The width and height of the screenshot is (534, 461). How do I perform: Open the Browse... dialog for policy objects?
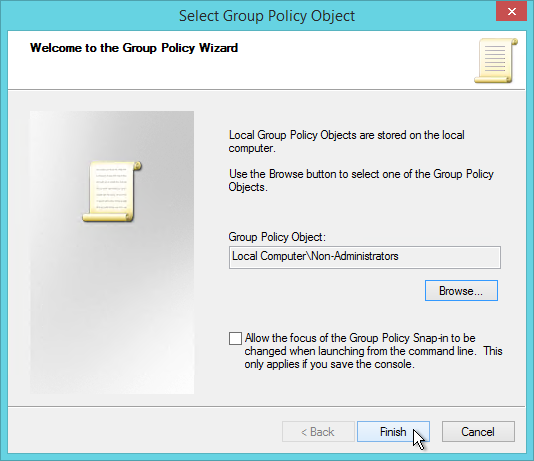[x=461, y=291]
